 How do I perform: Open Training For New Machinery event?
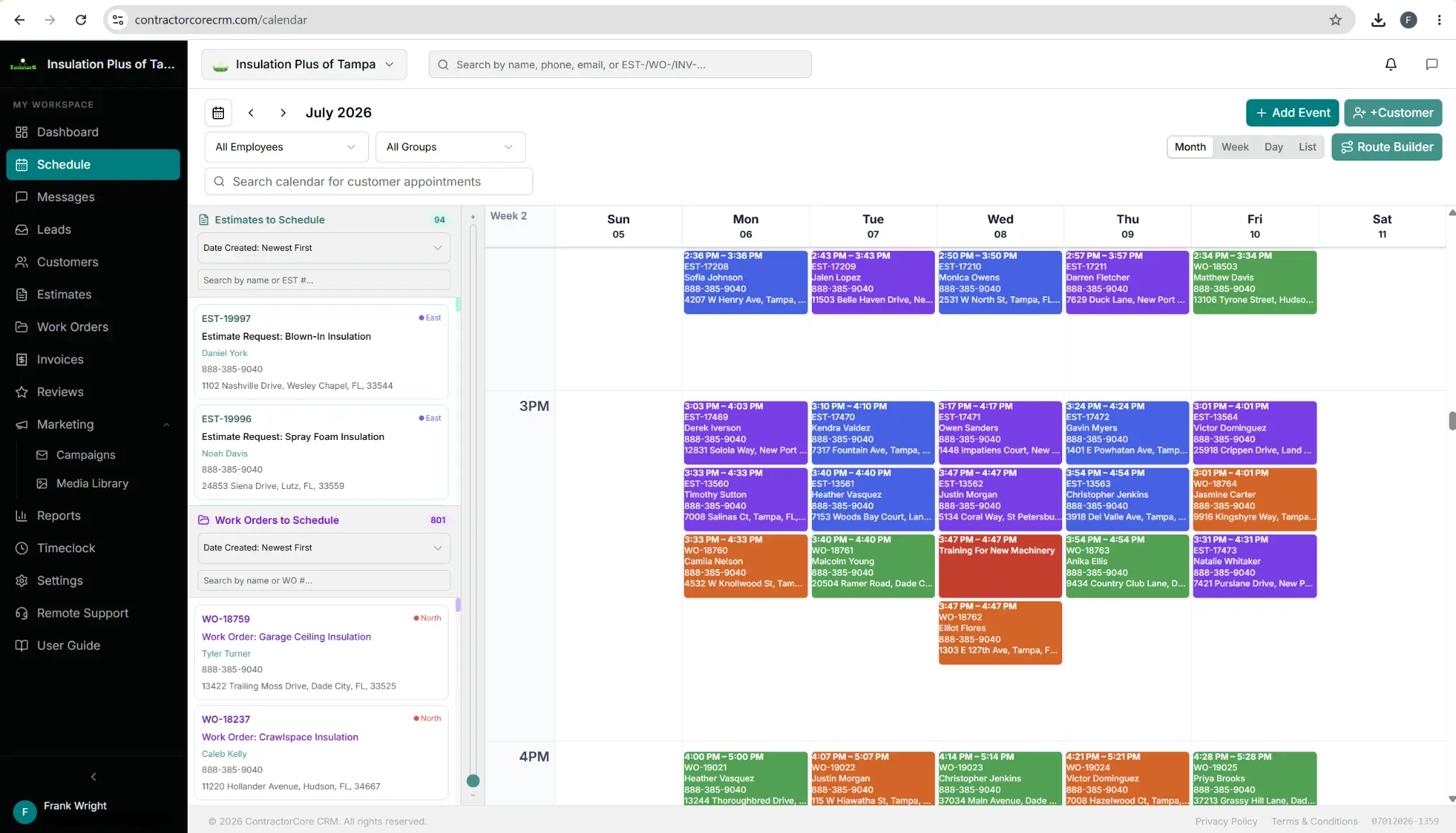point(1000,566)
